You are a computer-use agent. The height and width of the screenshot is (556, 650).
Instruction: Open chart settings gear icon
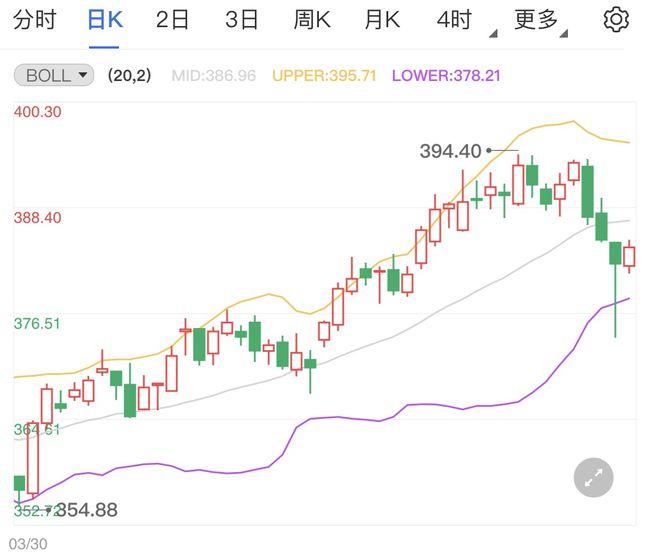(x=616, y=20)
